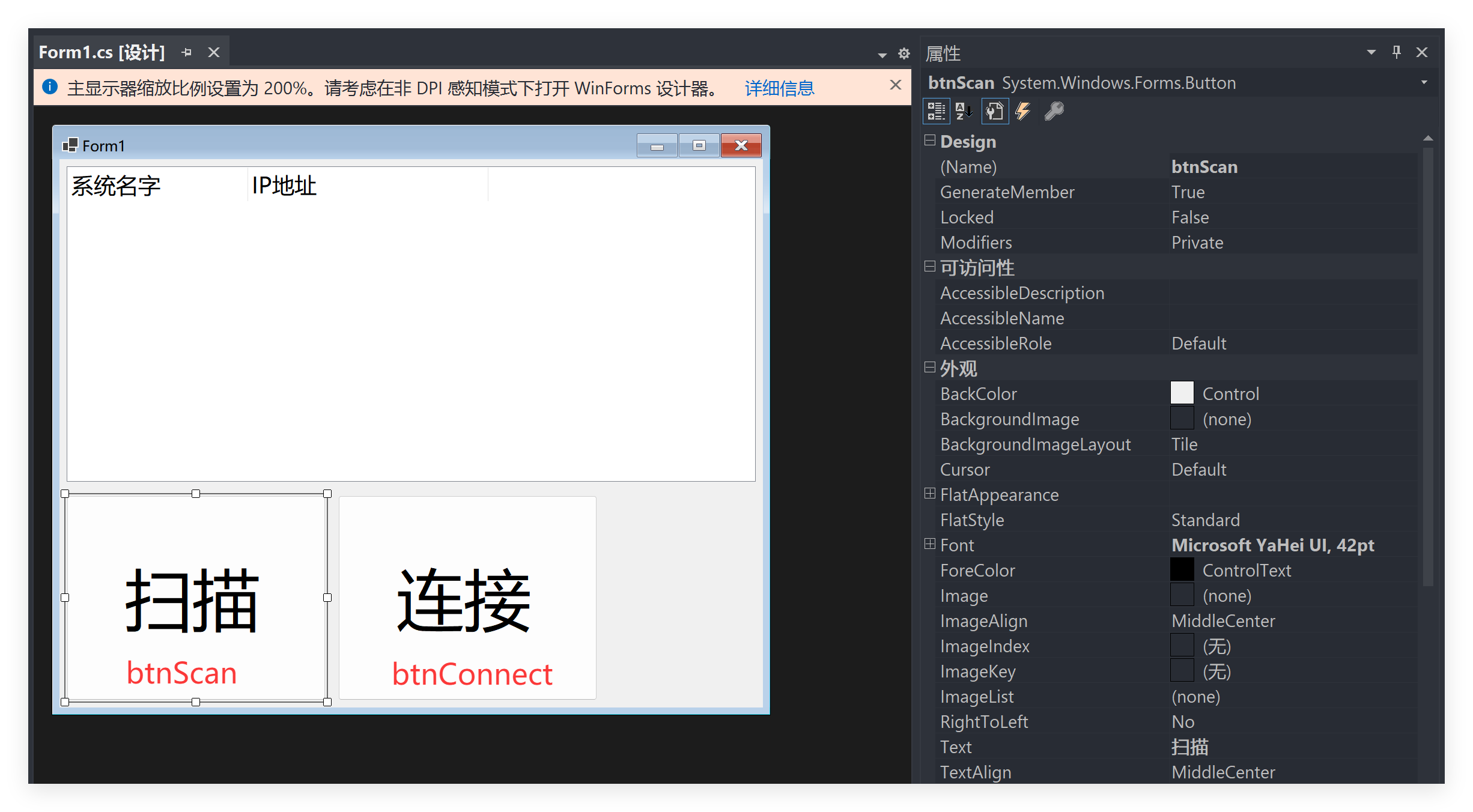Click the ImageIndex preview box

click(1182, 645)
